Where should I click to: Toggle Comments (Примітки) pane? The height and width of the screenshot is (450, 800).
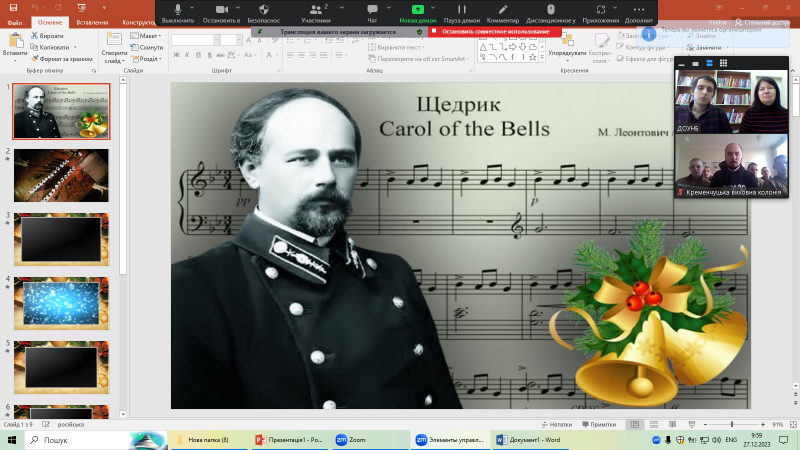[x=599, y=424]
